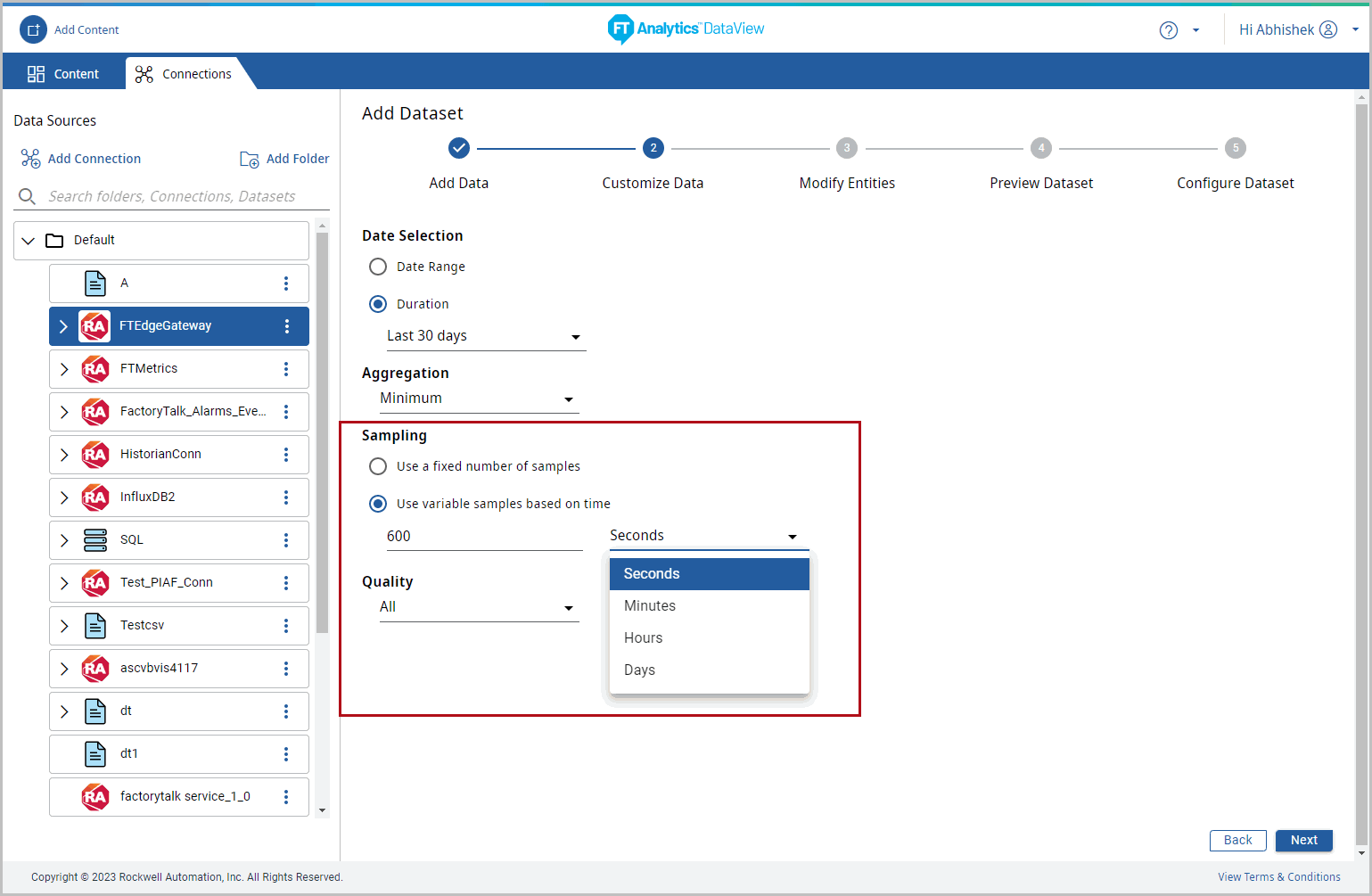Select Use a fixed number of samples
The image size is (1372, 896).
pyautogui.click(x=378, y=466)
